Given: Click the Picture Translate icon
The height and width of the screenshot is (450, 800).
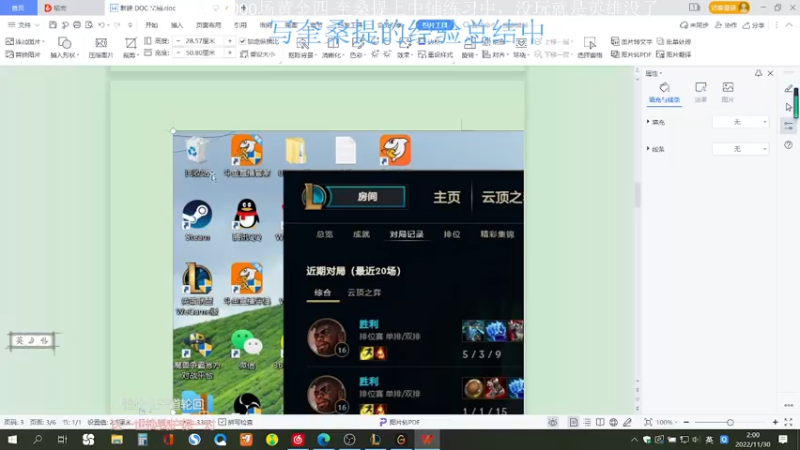Looking at the screenshot, I should coord(660,54).
